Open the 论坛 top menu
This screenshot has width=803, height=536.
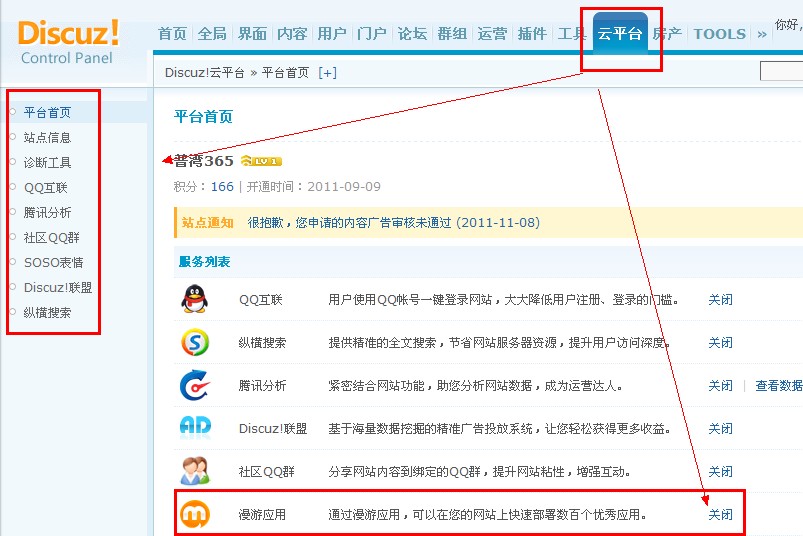(x=412, y=34)
